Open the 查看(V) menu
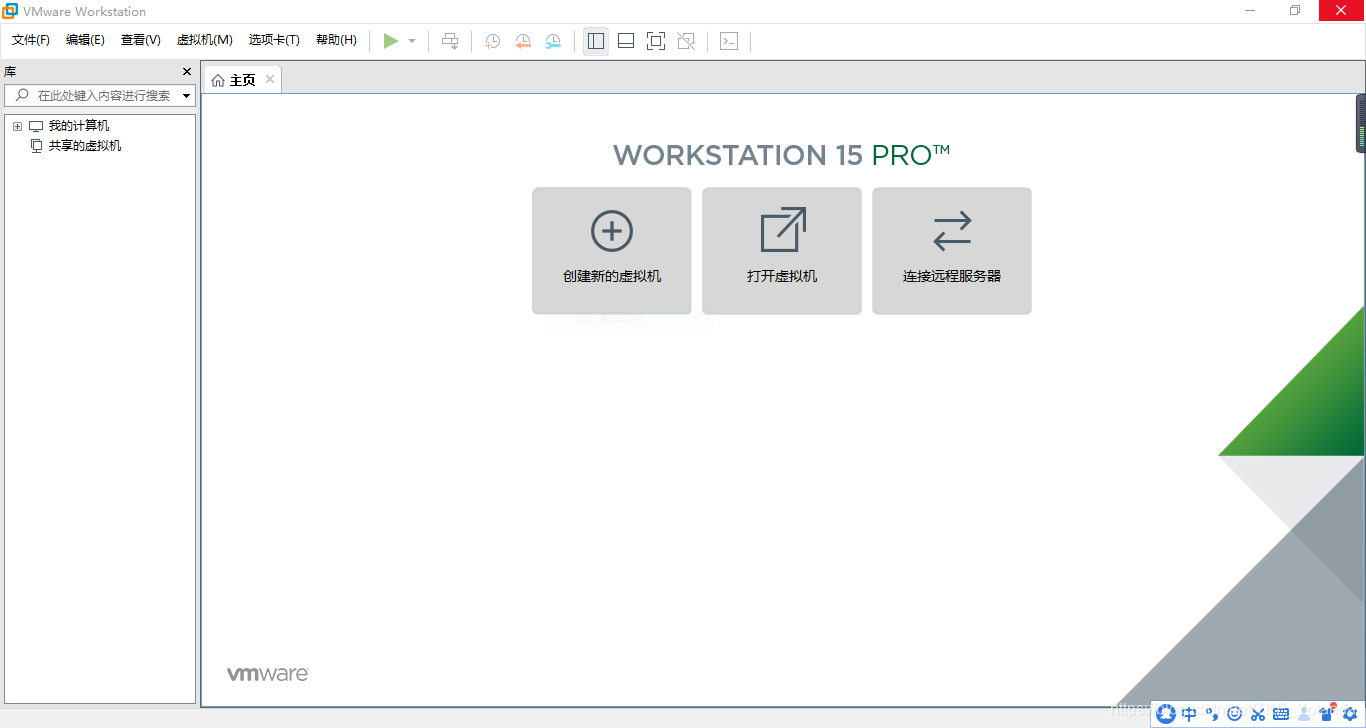 (x=141, y=40)
